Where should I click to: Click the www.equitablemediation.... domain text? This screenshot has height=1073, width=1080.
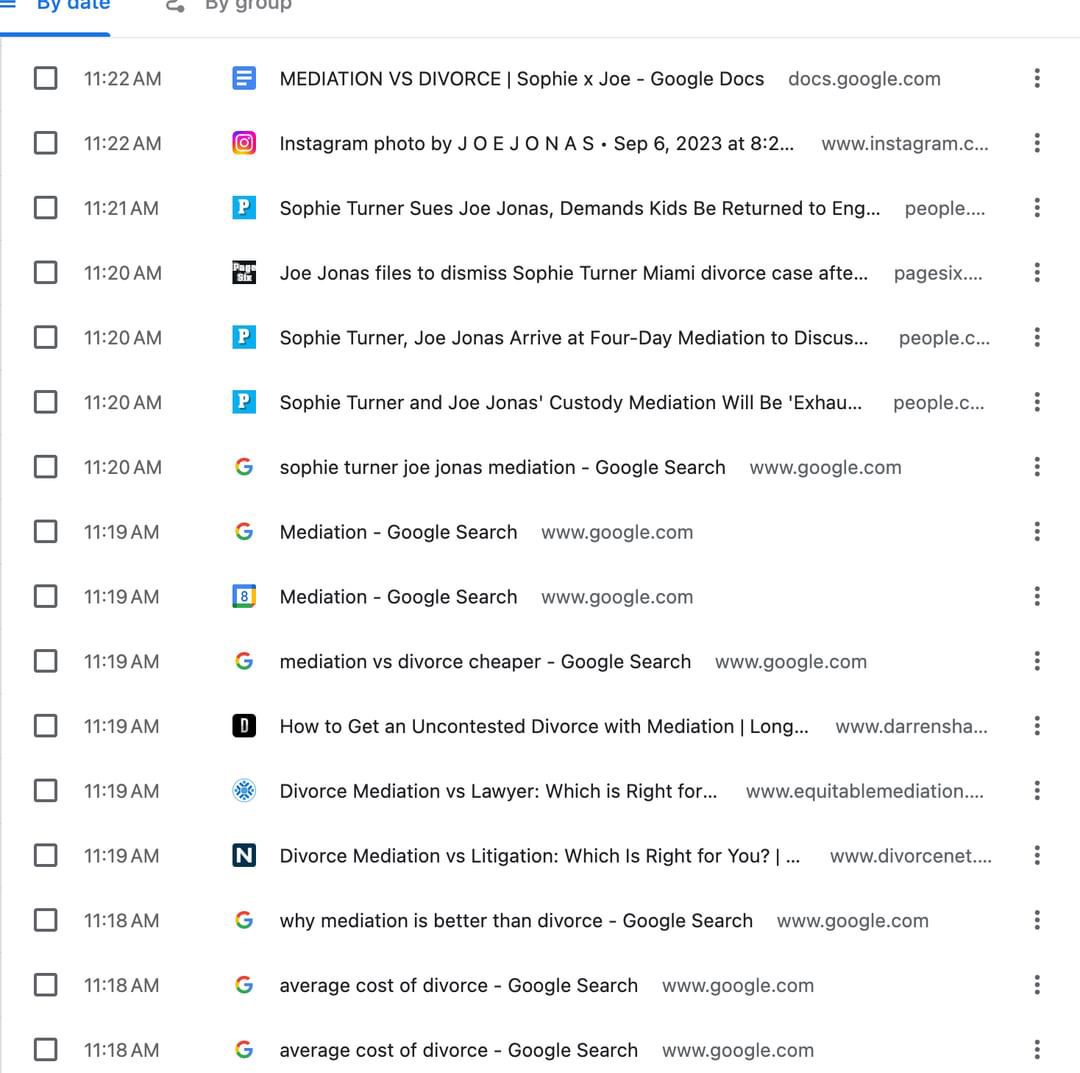point(864,791)
